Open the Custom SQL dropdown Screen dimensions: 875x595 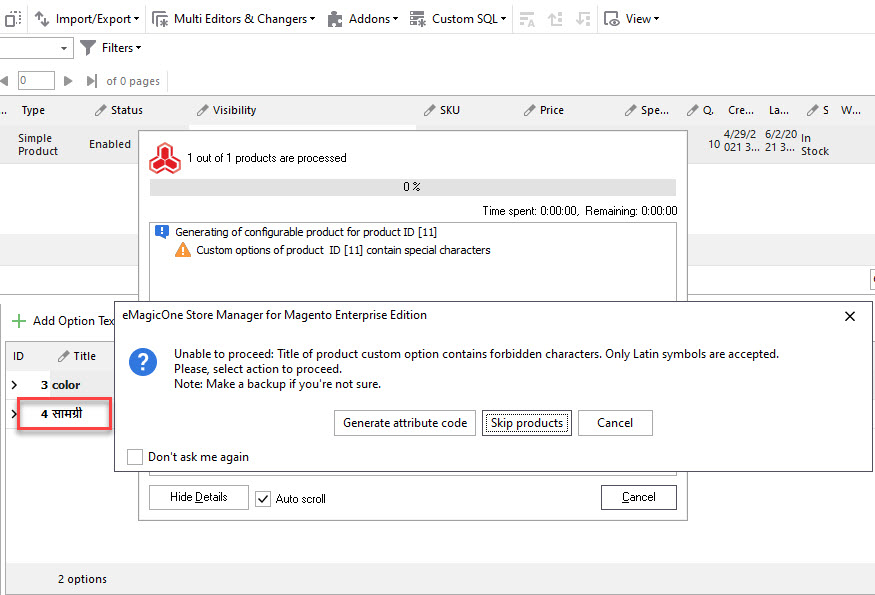(x=458, y=19)
